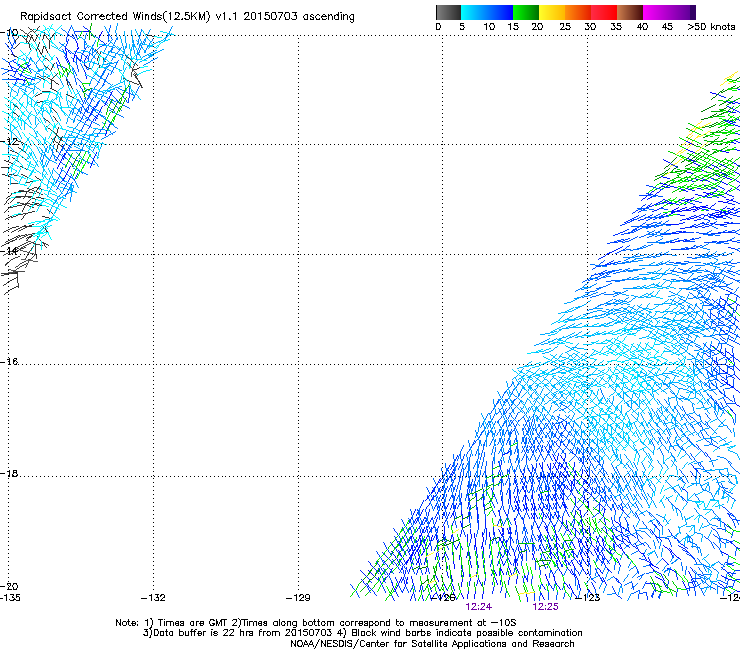Click the note line starting '3)Data buffer is 22 hrs'

(362, 633)
